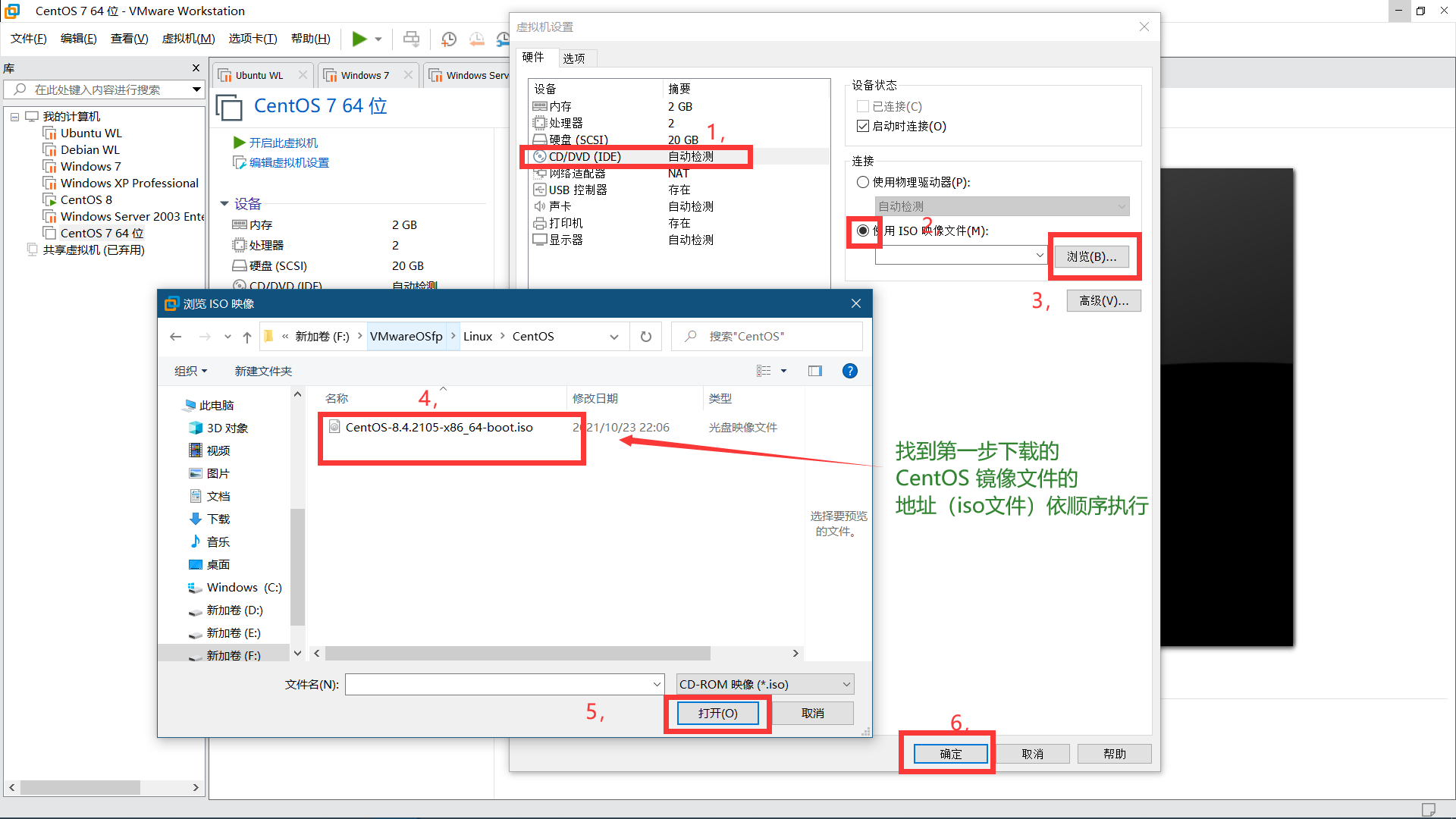The image size is (1456, 819).
Task: Click the 文件名(N) input field
Action: 497,684
